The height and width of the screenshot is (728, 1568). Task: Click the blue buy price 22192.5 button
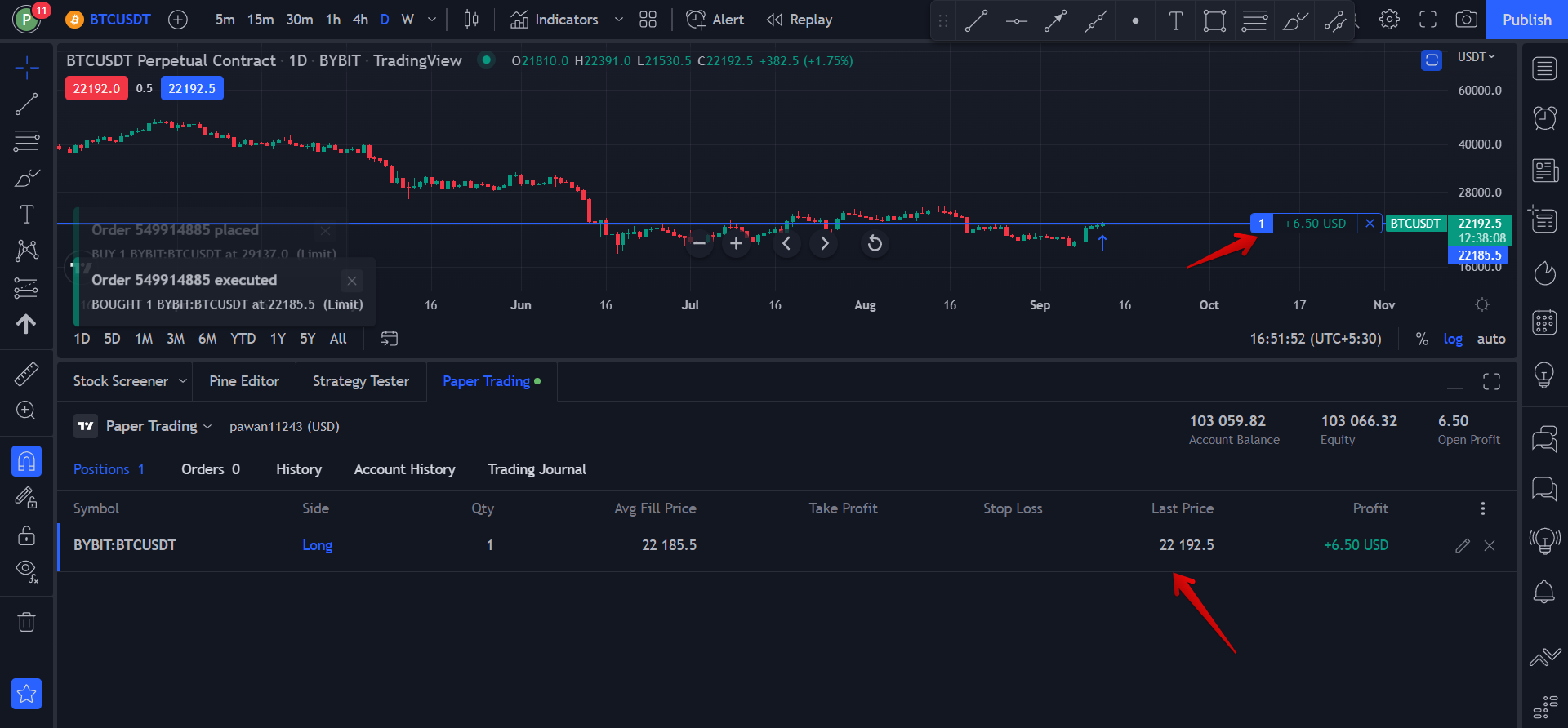click(x=192, y=88)
